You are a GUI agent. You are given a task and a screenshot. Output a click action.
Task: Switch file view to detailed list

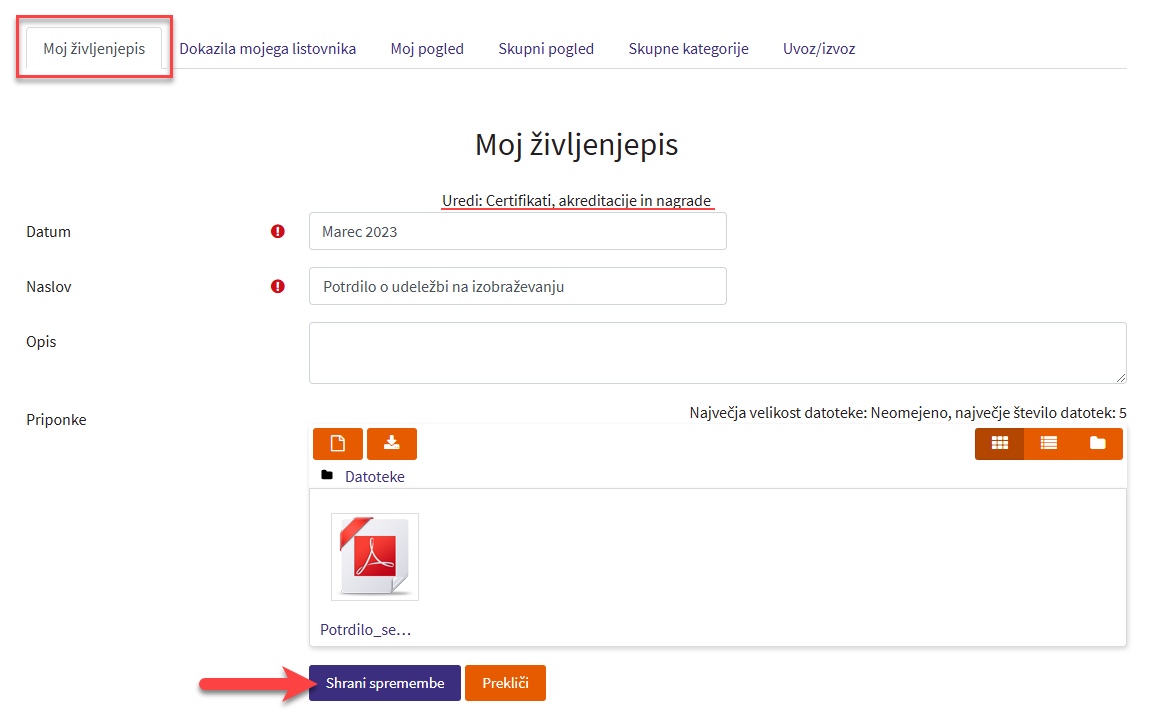[x=1048, y=443]
